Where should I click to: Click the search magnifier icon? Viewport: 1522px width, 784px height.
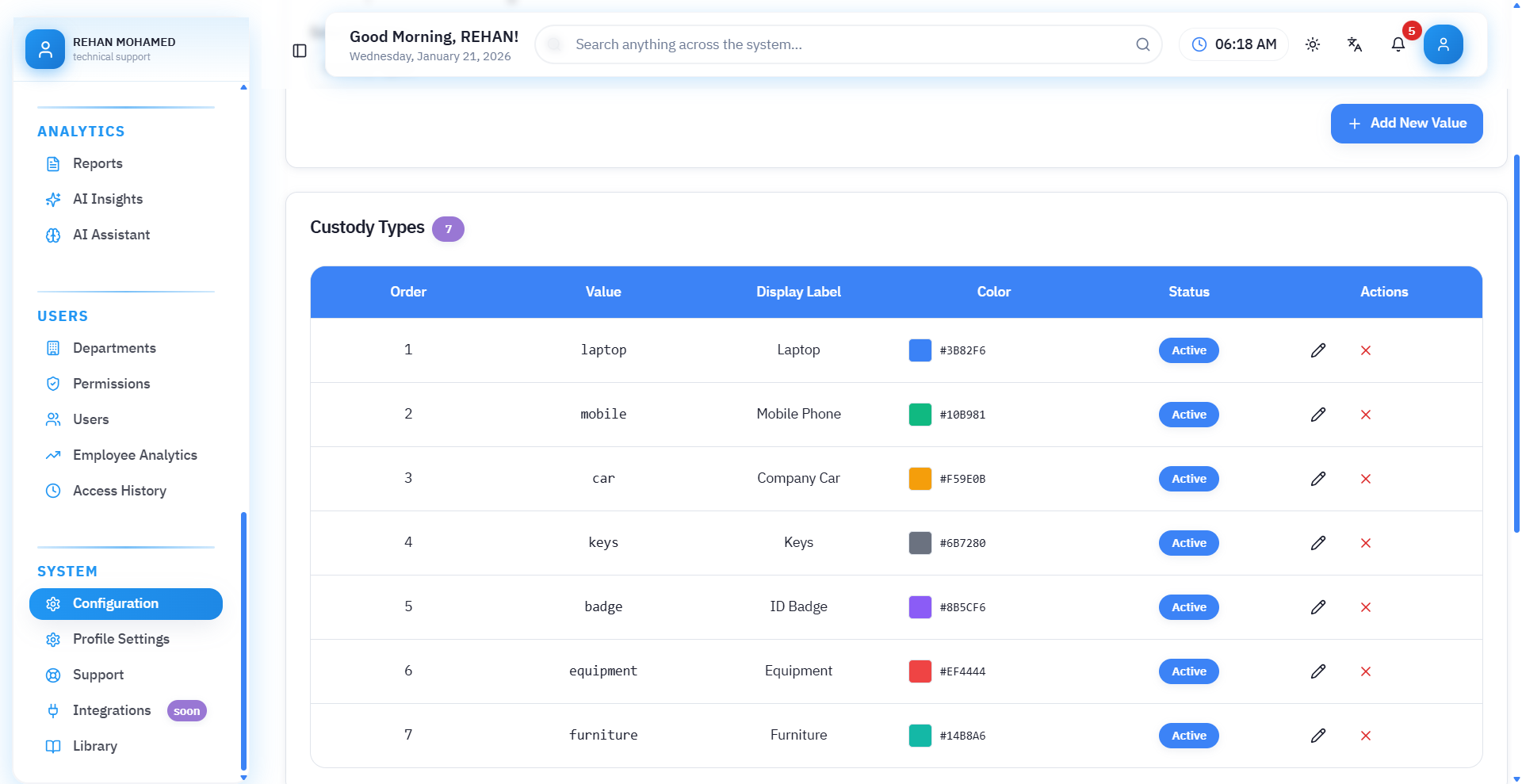(1142, 44)
